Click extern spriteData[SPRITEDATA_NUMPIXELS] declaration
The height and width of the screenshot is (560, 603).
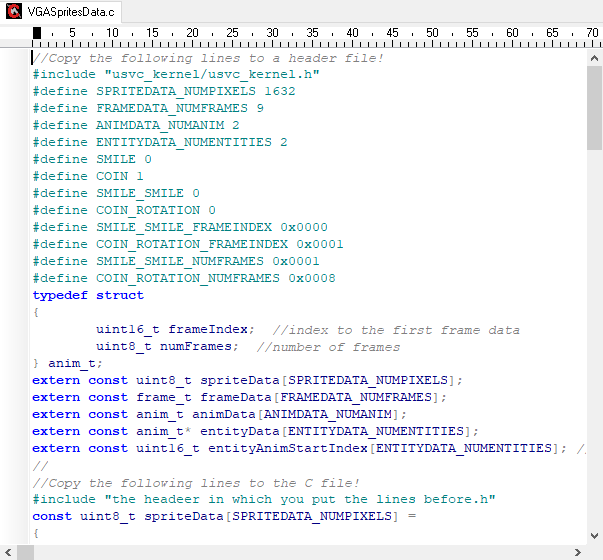[x=247, y=380]
